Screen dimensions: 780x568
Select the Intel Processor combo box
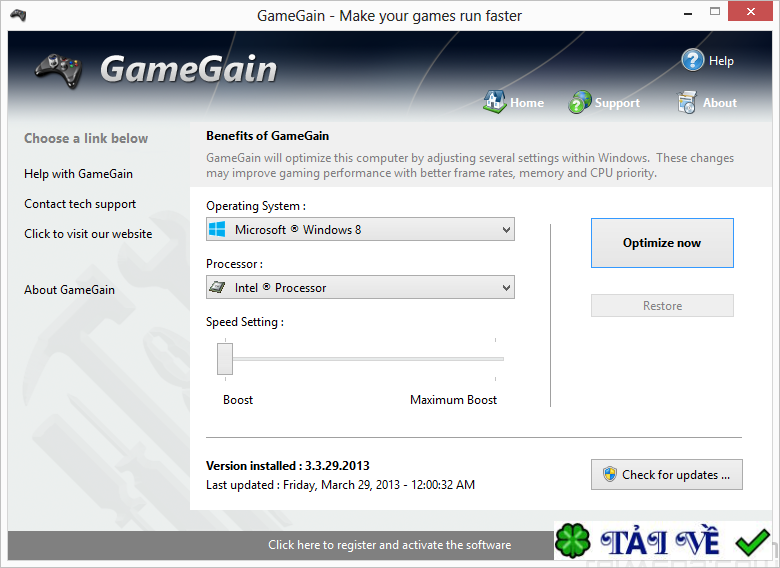360,287
